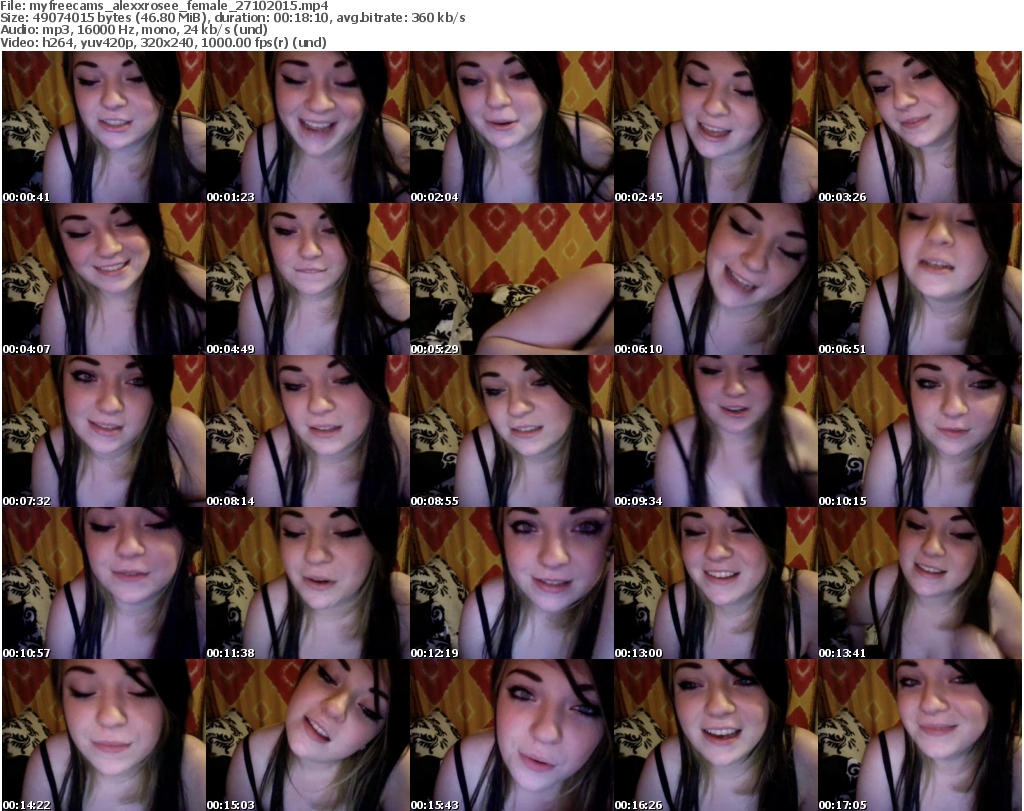1024x811 pixels.
Task: Pick the 00:10:15 preview frame
Action: pos(920,431)
